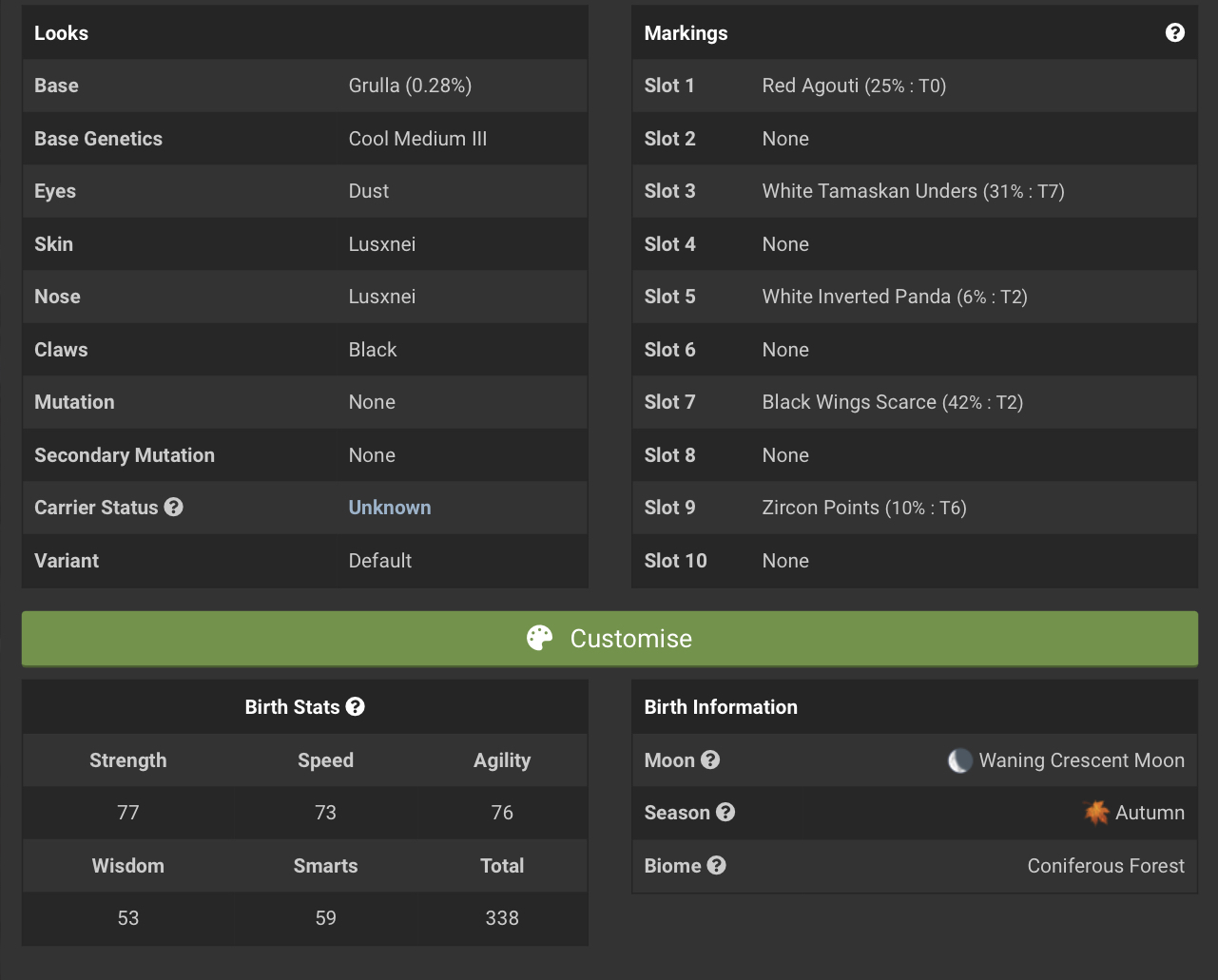Screen dimensions: 1218x980
Task: Click None in the Slot 10 row
Action: [785, 561]
